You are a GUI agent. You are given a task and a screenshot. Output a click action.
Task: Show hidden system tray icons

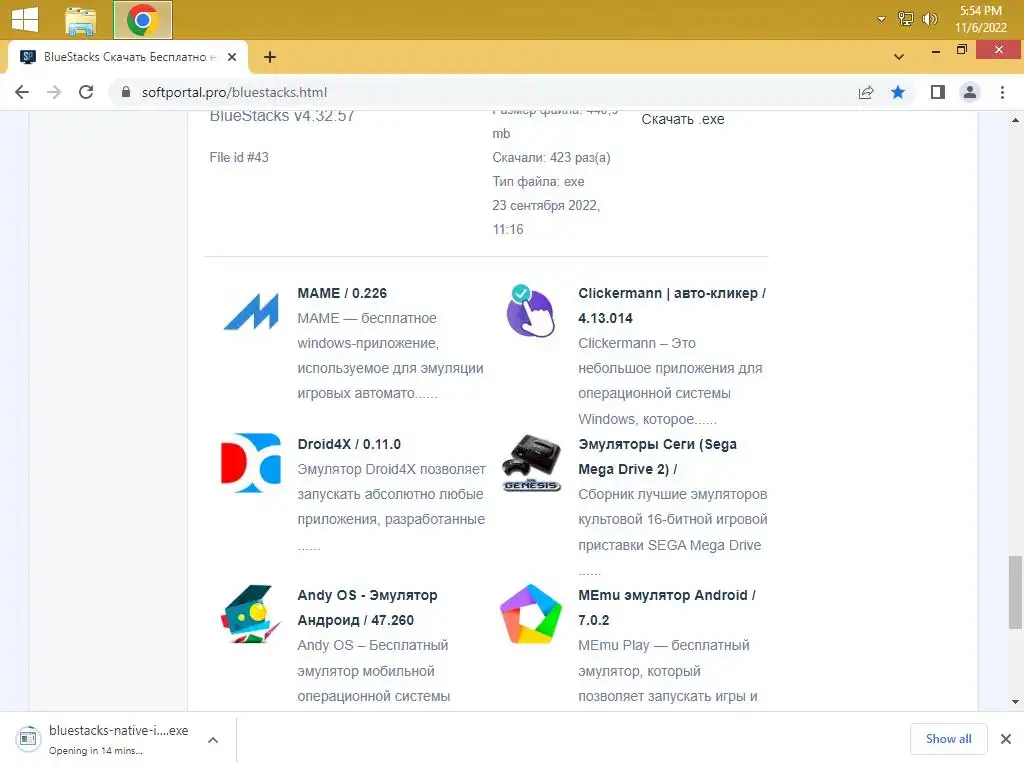tap(881, 19)
